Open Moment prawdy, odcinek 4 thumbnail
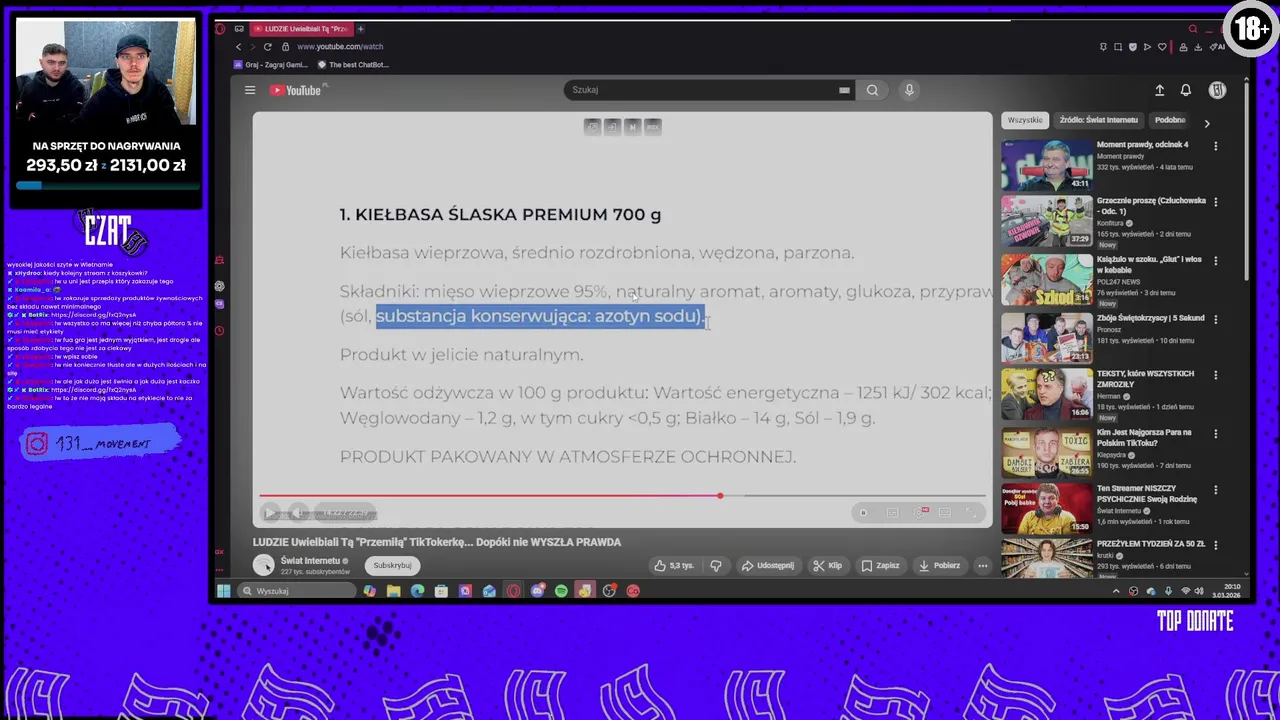The height and width of the screenshot is (720, 1280). tap(1047, 165)
